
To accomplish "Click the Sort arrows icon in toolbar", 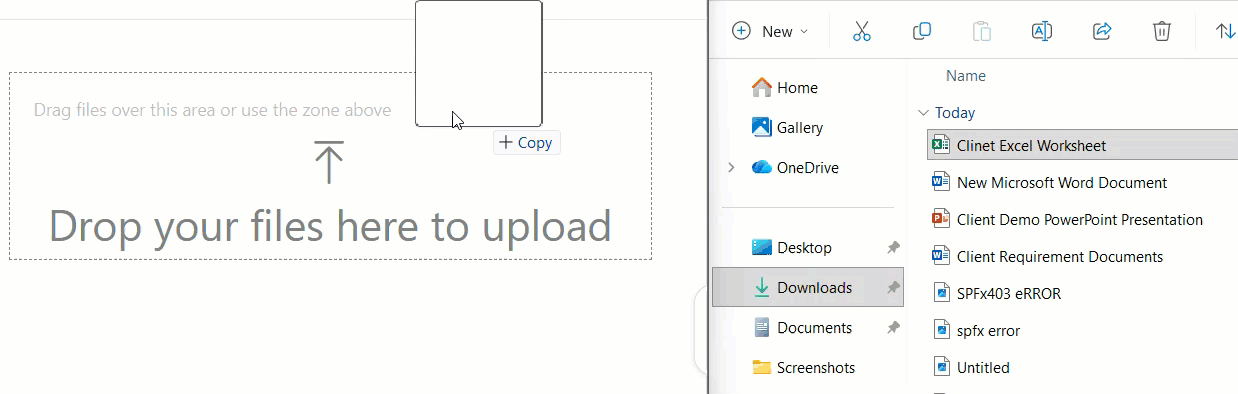I will click(1225, 31).
